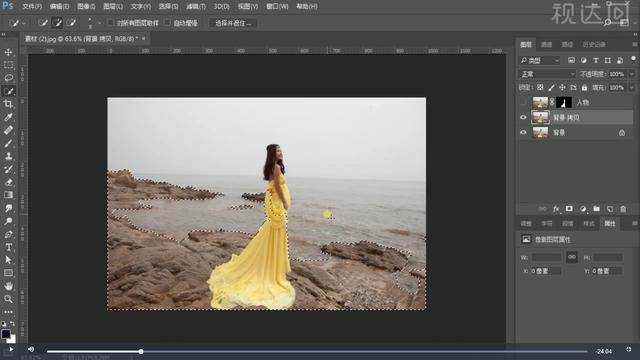Select the Path Selection tool
Viewport: 640px width, 360px height.
point(8,260)
